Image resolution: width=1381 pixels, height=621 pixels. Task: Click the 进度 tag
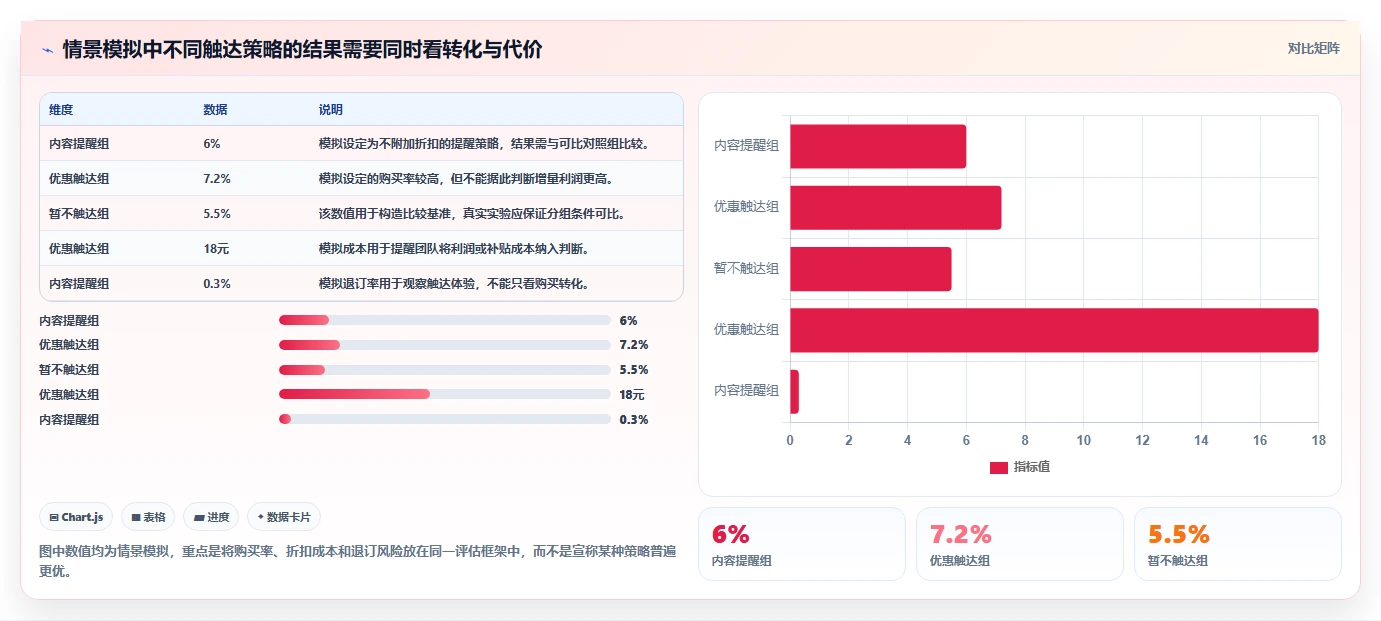coord(211,517)
